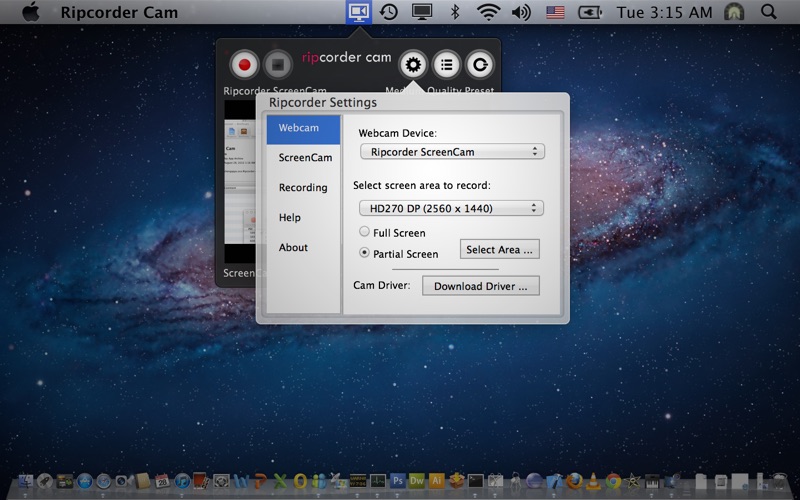Click the volume icon in menu bar

pyautogui.click(x=520, y=12)
